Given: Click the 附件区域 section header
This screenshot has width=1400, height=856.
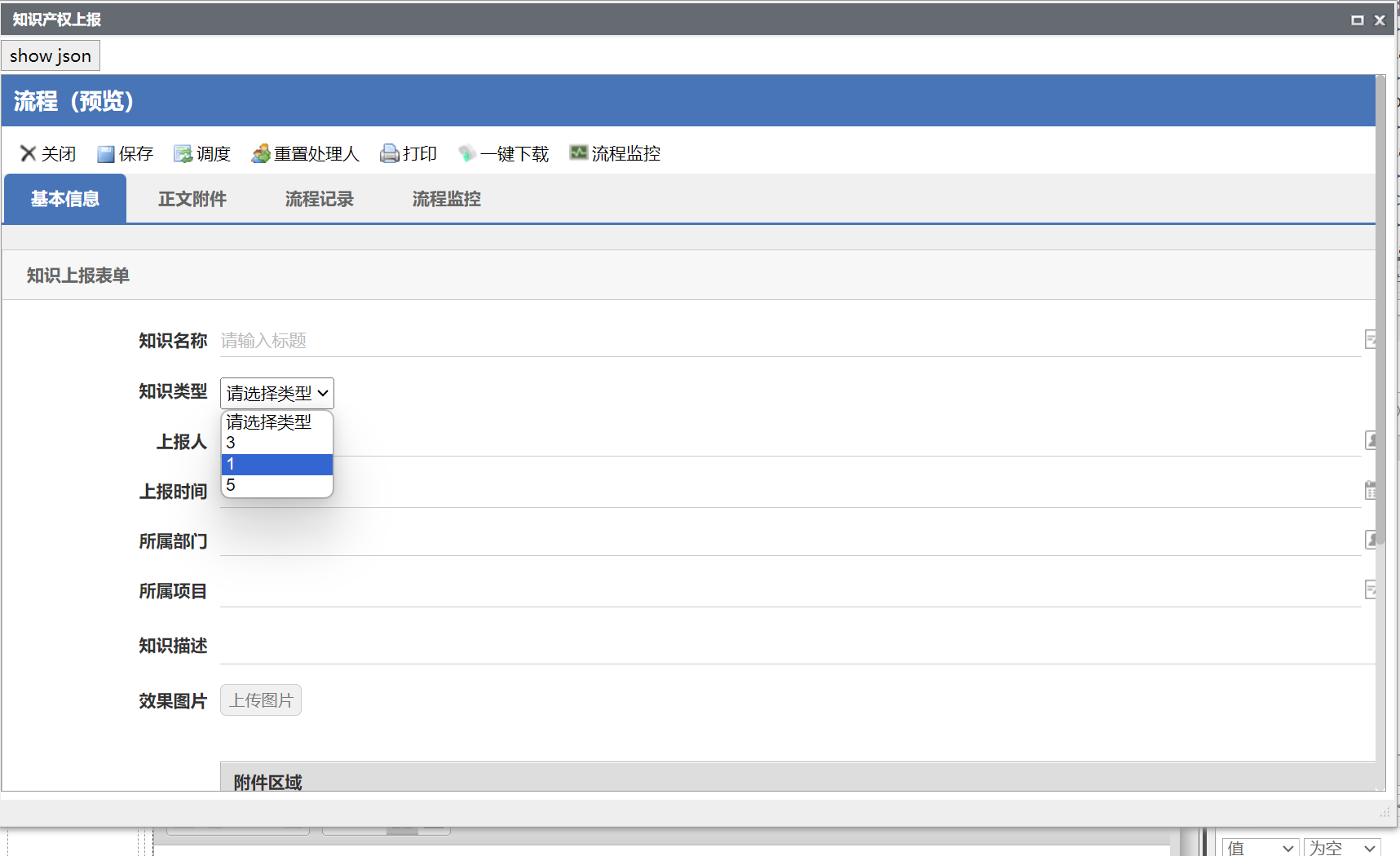Looking at the screenshot, I should [x=797, y=779].
